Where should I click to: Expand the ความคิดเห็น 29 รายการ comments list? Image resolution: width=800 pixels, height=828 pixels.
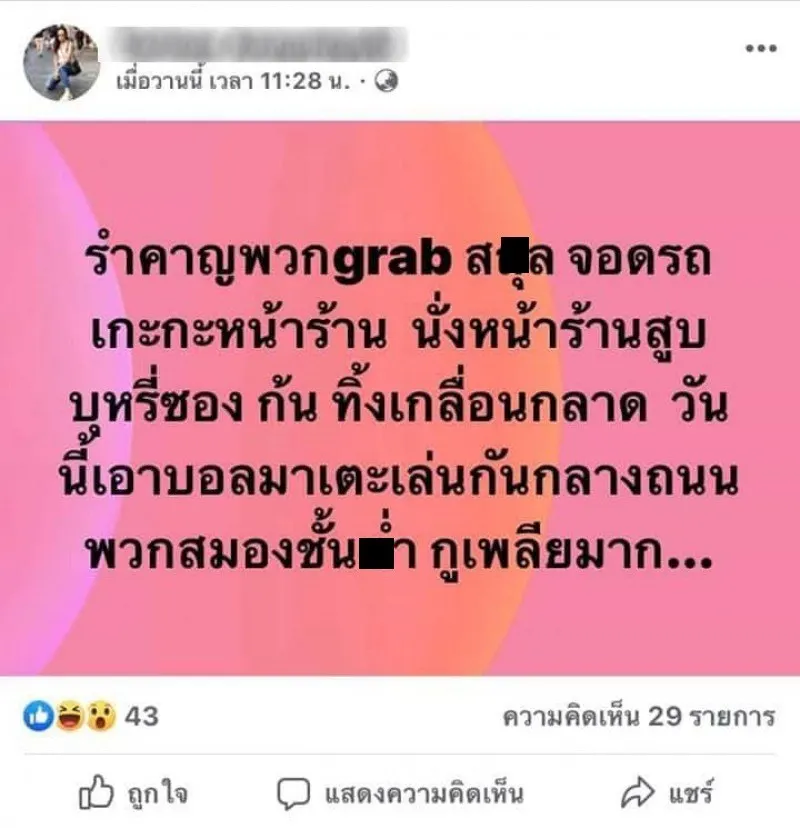pyautogui.click(x=639, y=717)
